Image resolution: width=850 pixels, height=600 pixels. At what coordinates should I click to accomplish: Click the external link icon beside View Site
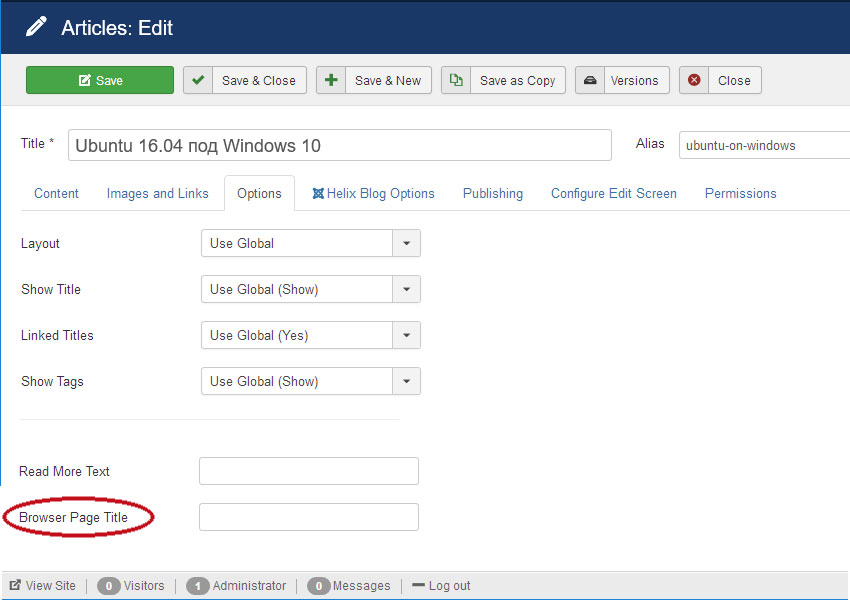coord(15,585)
